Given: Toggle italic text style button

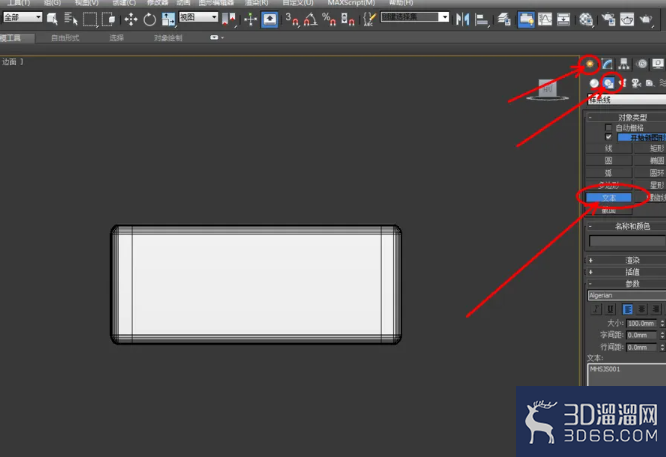Looking at the screenshot, I should [596, 309].
